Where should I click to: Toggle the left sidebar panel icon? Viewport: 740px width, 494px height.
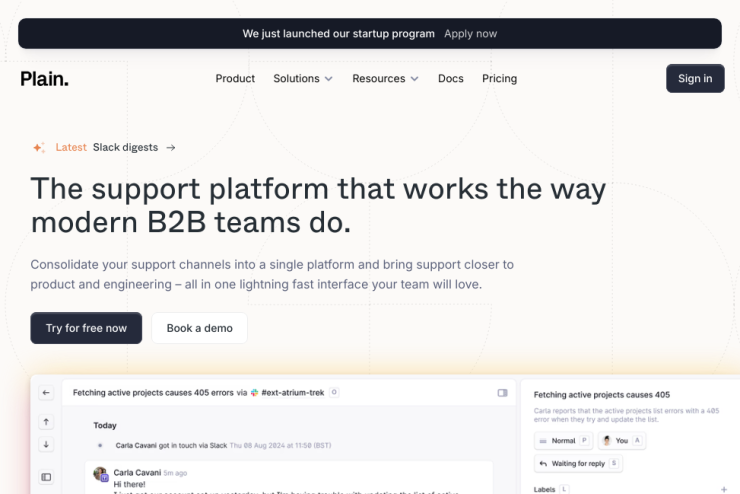(46, 477)
